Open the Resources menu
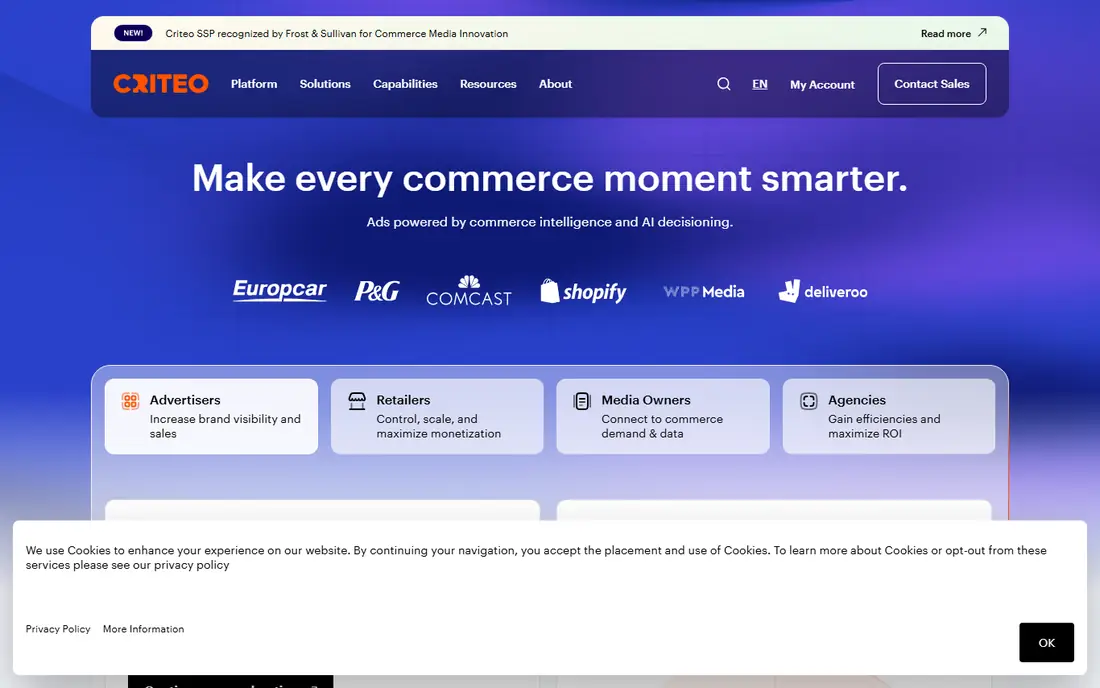Image resolution: width=1100 pixels, height=688 pixels. pyautogui.click(x=488, y=84)
